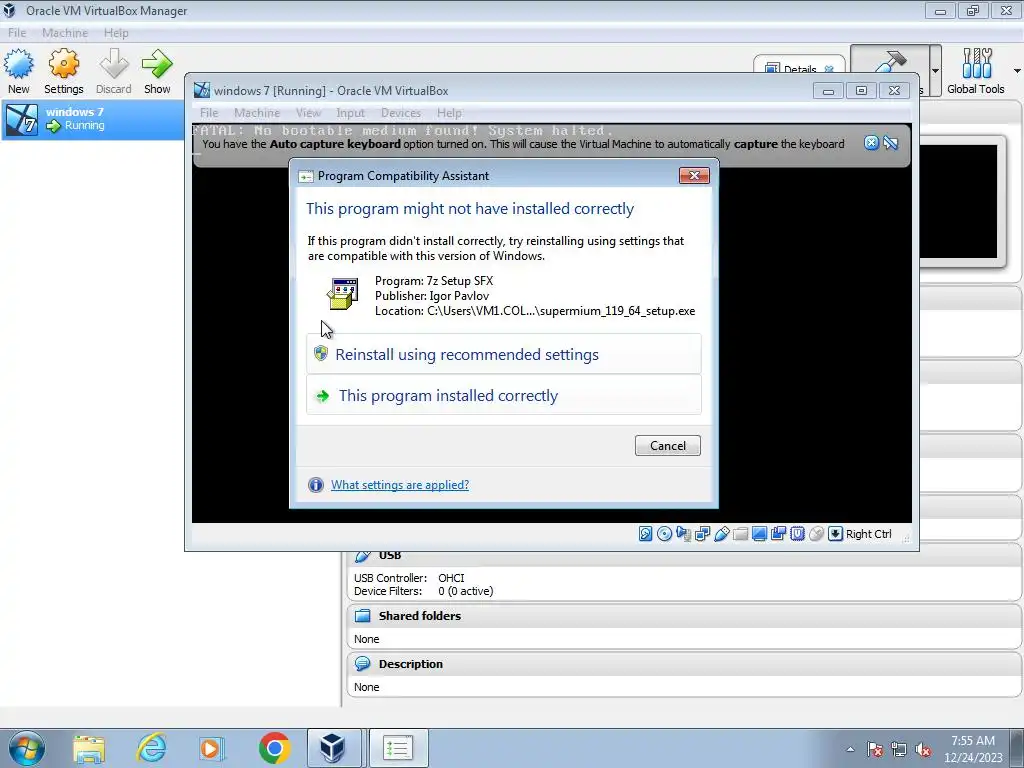Viewport: 1024px width, 768px height.
Task: Open the Windows Start menu
Action: (27, 748)
